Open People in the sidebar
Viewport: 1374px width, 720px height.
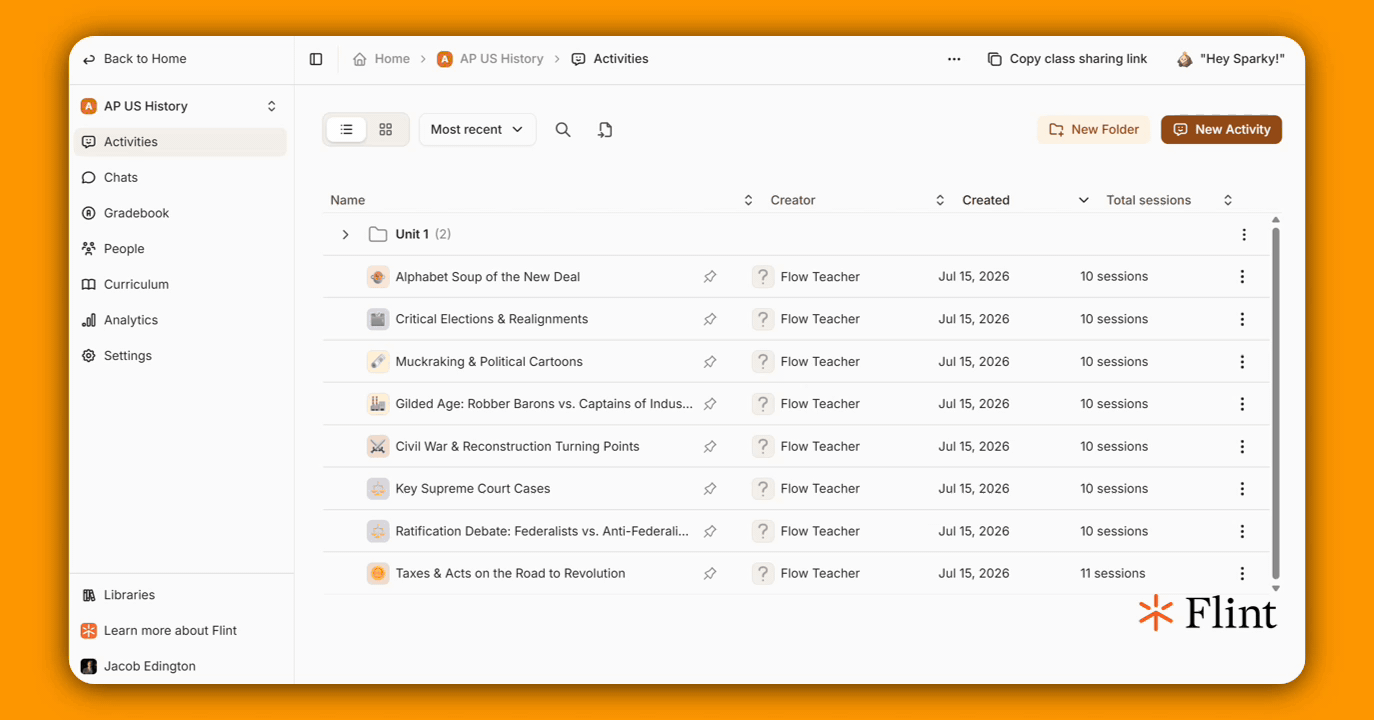coord(181,249)
